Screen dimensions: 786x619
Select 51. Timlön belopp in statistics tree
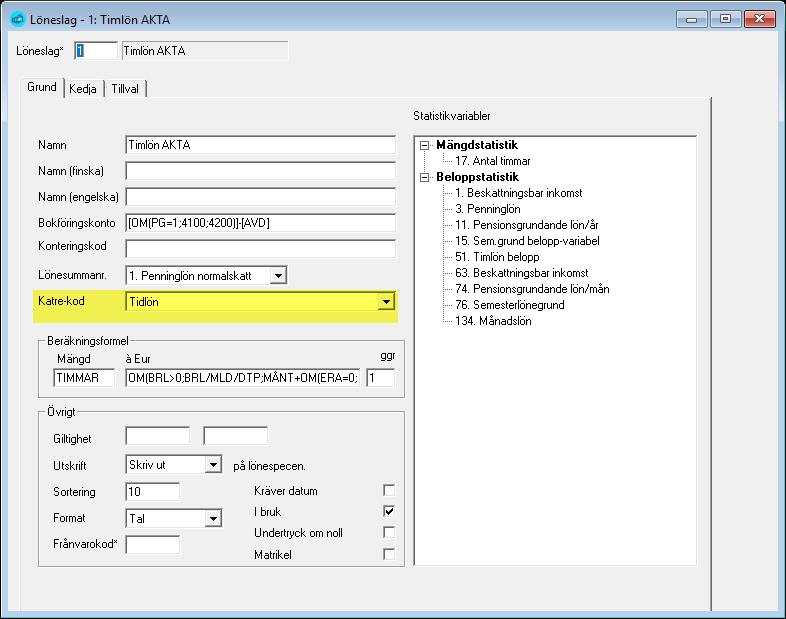pos(497,257)
